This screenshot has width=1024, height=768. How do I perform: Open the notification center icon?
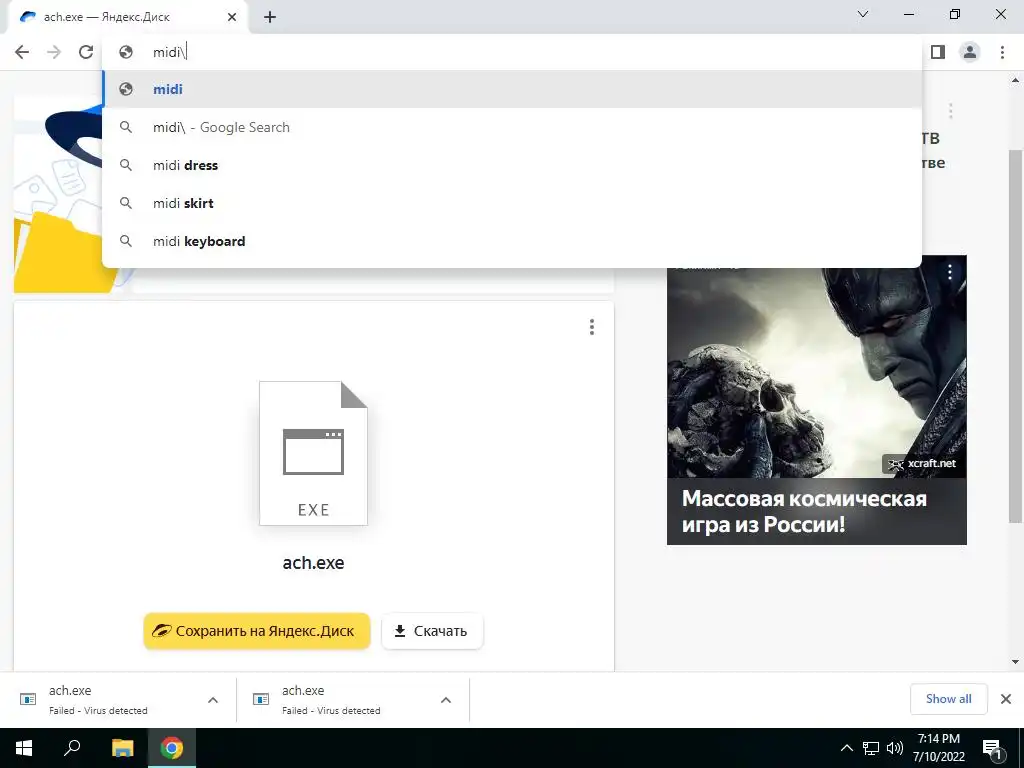tap(992, 748)
